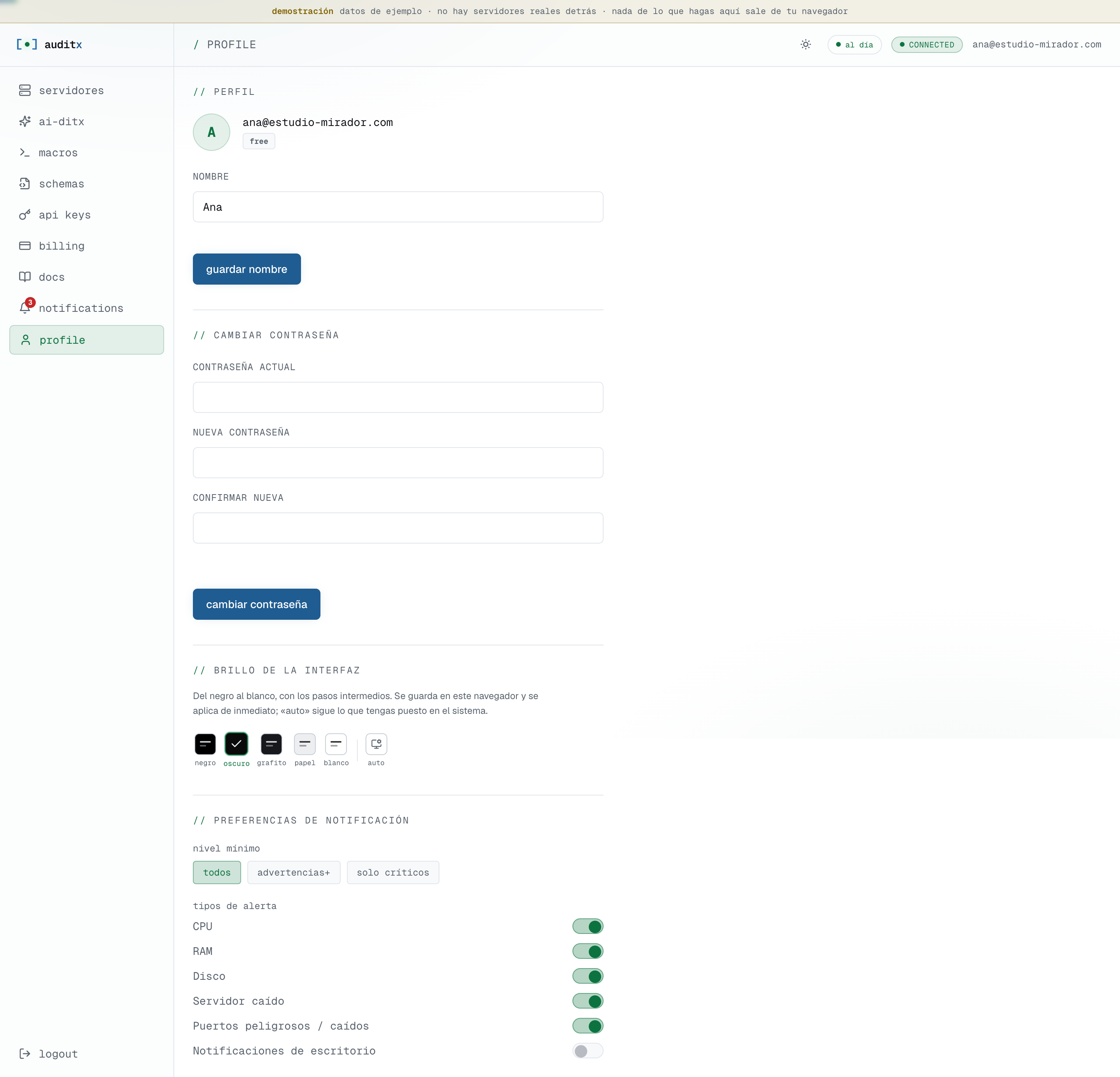Disable CPU alert toggle
The image size is (1120, 1077).
click(588, 926)
